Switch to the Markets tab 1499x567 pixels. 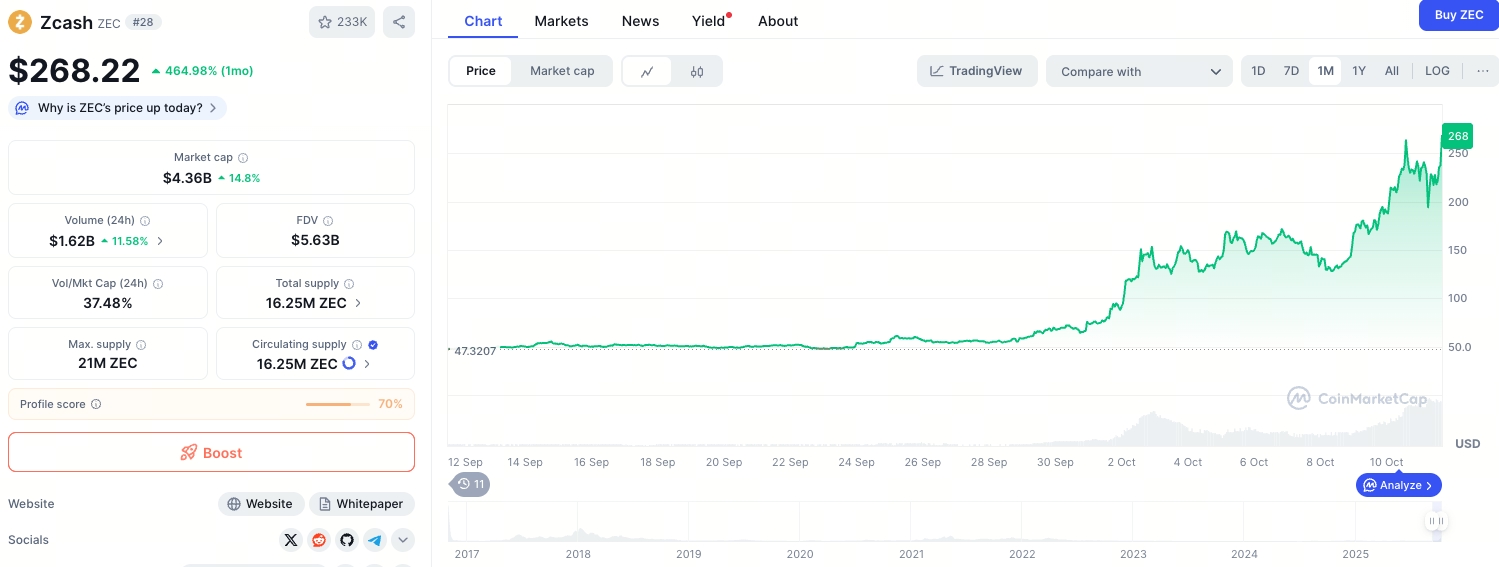(x=561, y=21)
